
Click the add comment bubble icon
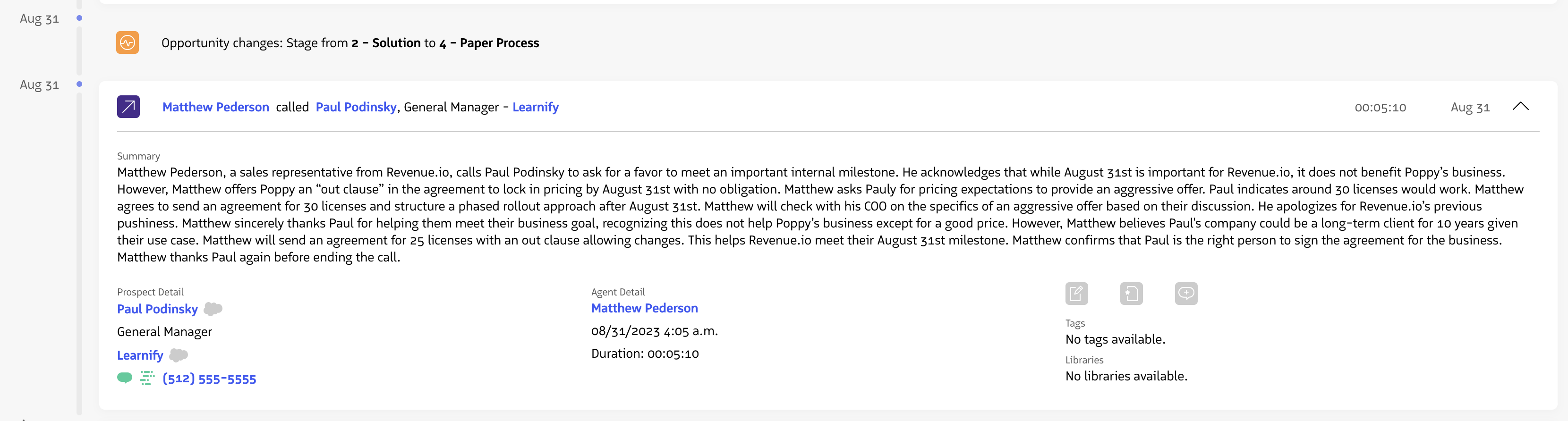[x=1186, y=294]
